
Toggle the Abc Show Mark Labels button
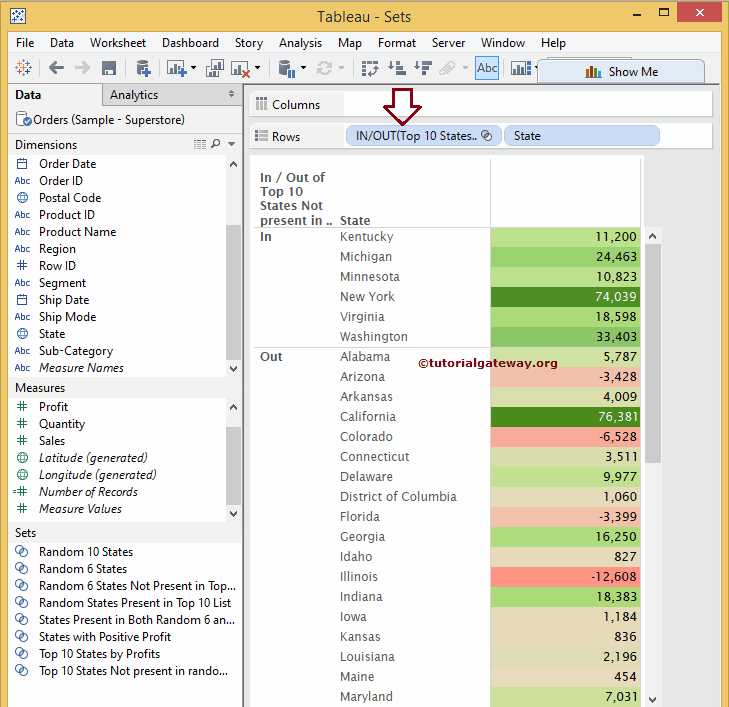point(487,68)
